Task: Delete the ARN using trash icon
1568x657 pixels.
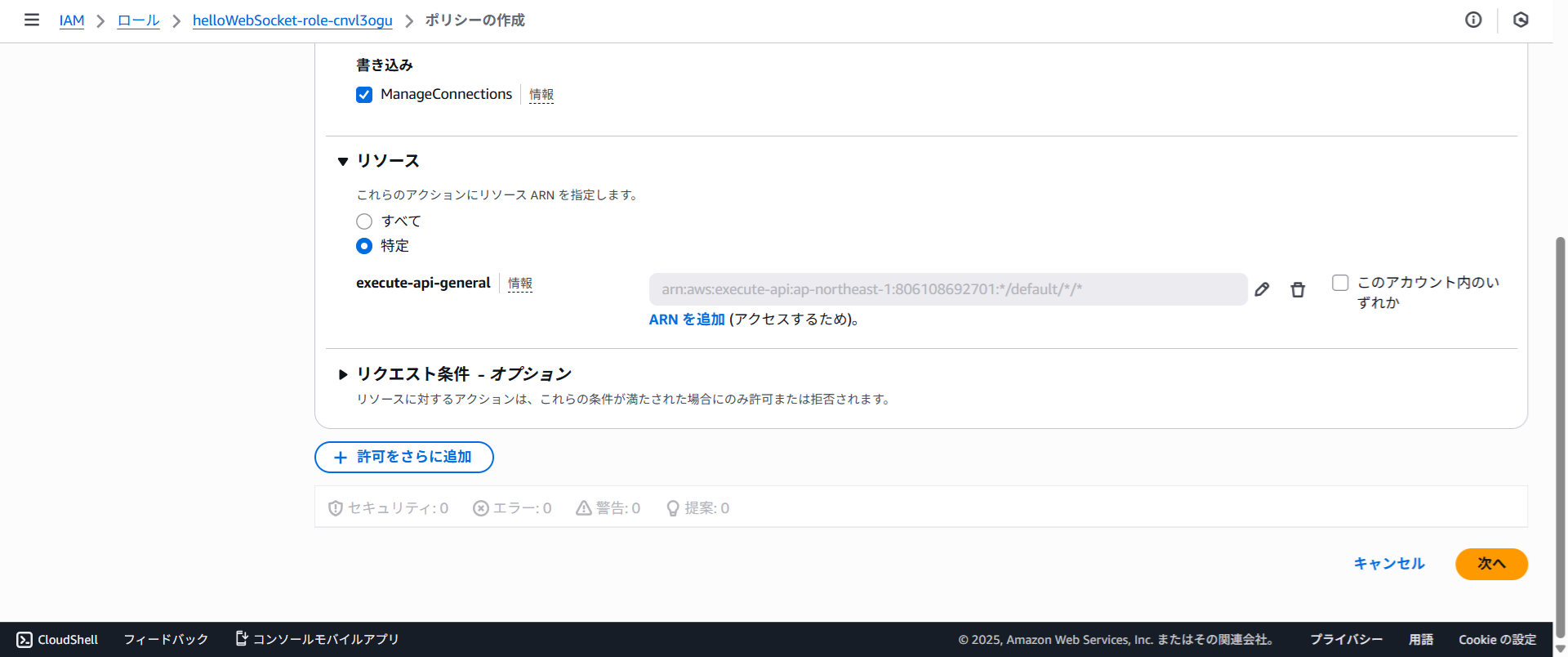Action: [1298, 290]
